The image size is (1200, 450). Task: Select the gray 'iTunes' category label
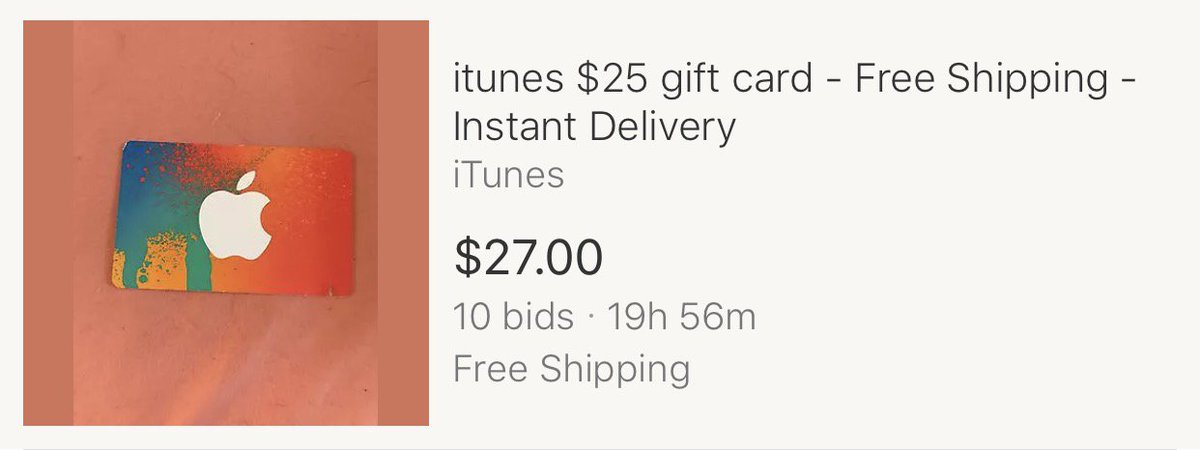508,175
